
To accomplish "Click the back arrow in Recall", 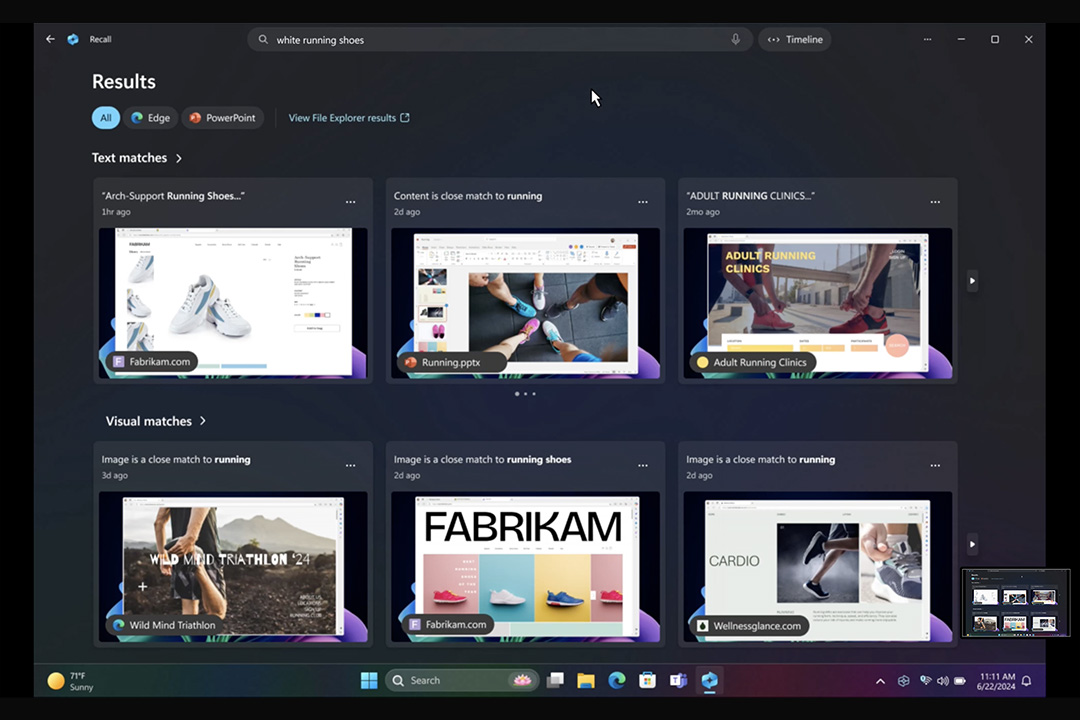I will click(x=50, y=39).
